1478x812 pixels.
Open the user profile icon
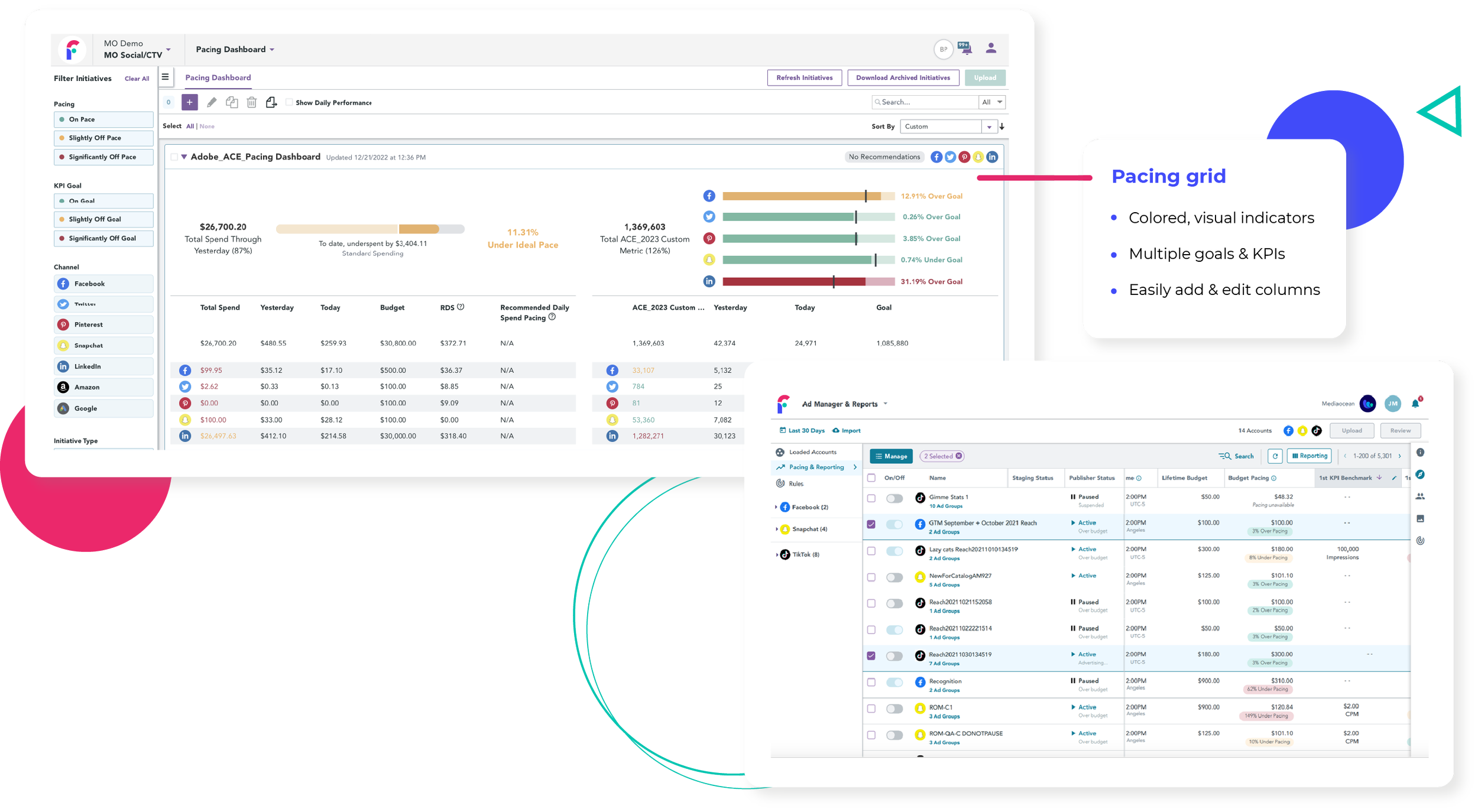pos(991,48)
